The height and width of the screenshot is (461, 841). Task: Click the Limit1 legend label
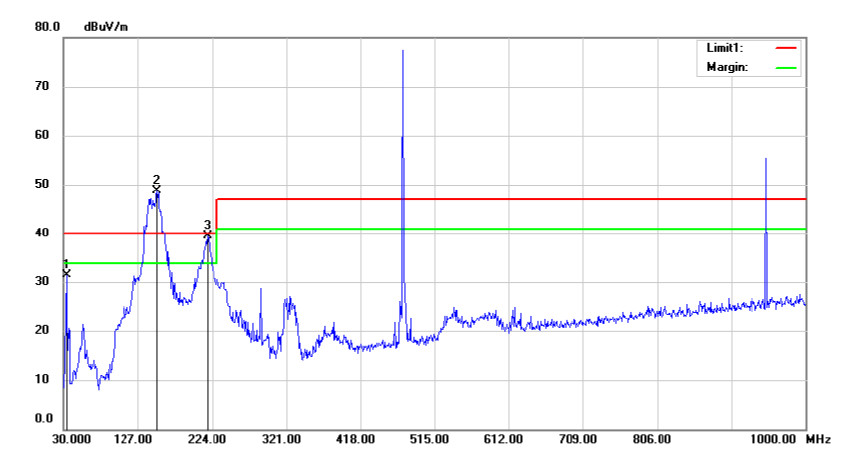[725, 48]
